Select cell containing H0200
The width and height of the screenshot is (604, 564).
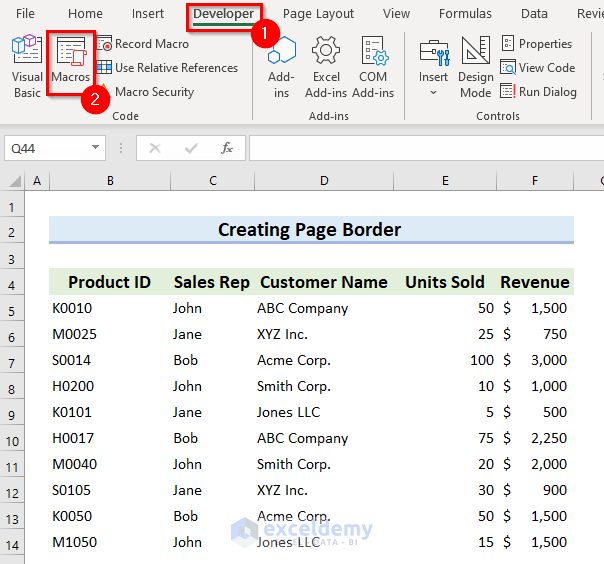point(110,386)
